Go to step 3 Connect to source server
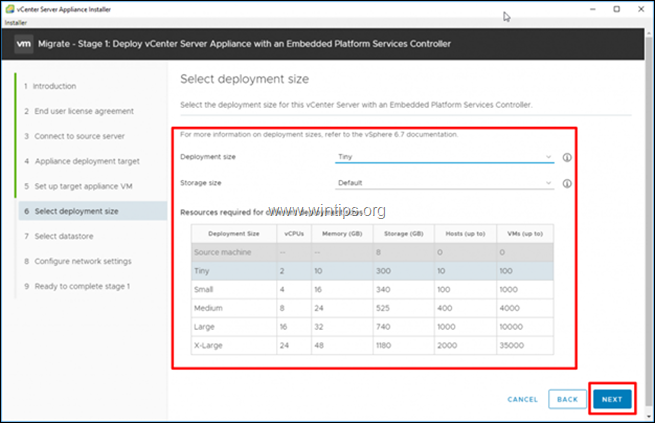The height and width of the screenshot is (423, 655). point(74,136)
